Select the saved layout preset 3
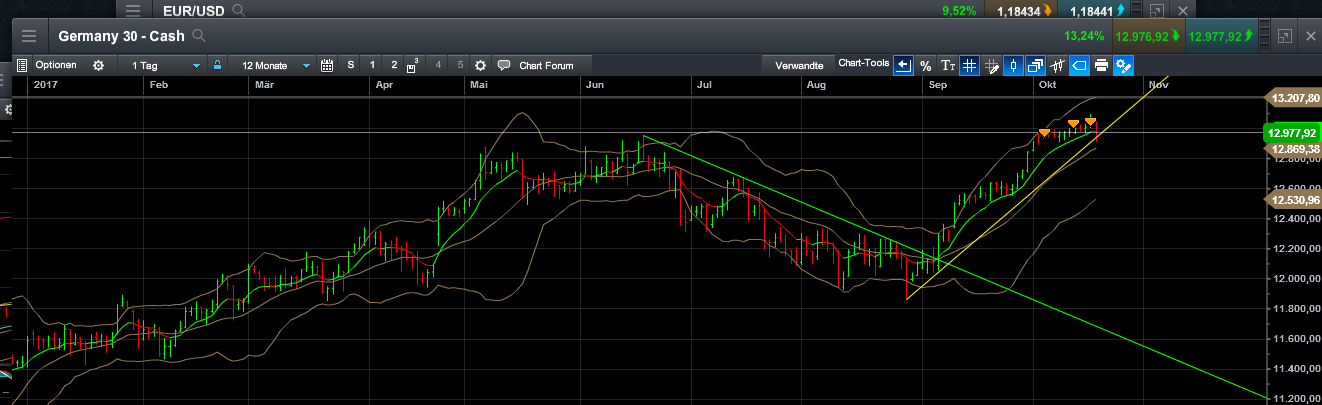 412,66
